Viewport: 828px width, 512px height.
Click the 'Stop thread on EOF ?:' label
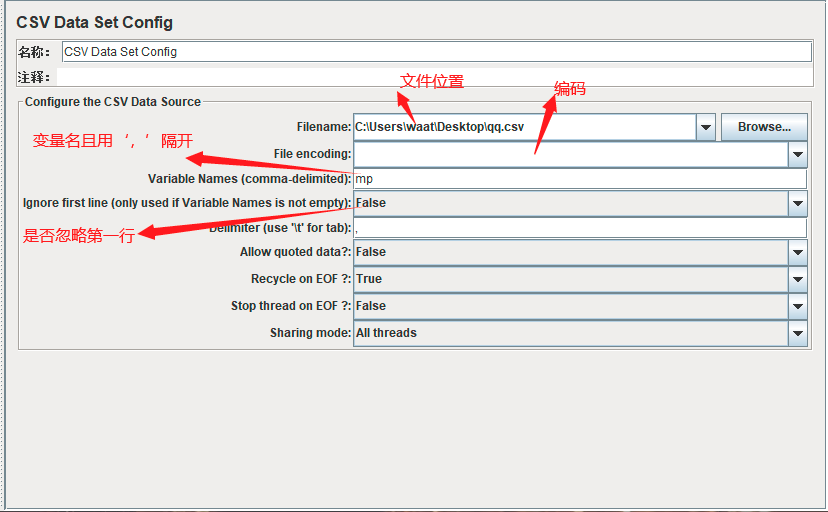[290, 306]
